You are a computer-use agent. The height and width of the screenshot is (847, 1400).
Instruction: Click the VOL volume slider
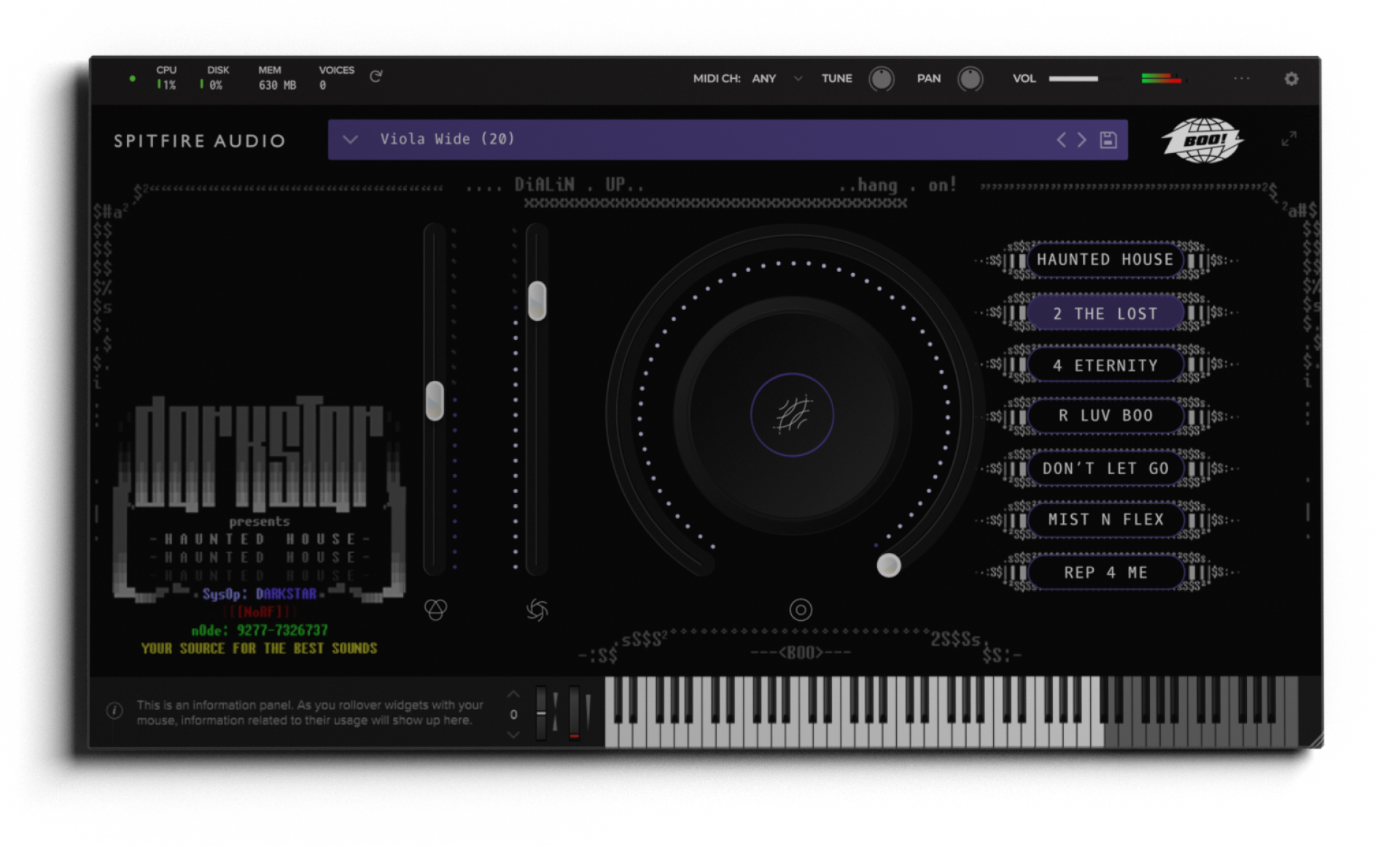pos(1073,79)
